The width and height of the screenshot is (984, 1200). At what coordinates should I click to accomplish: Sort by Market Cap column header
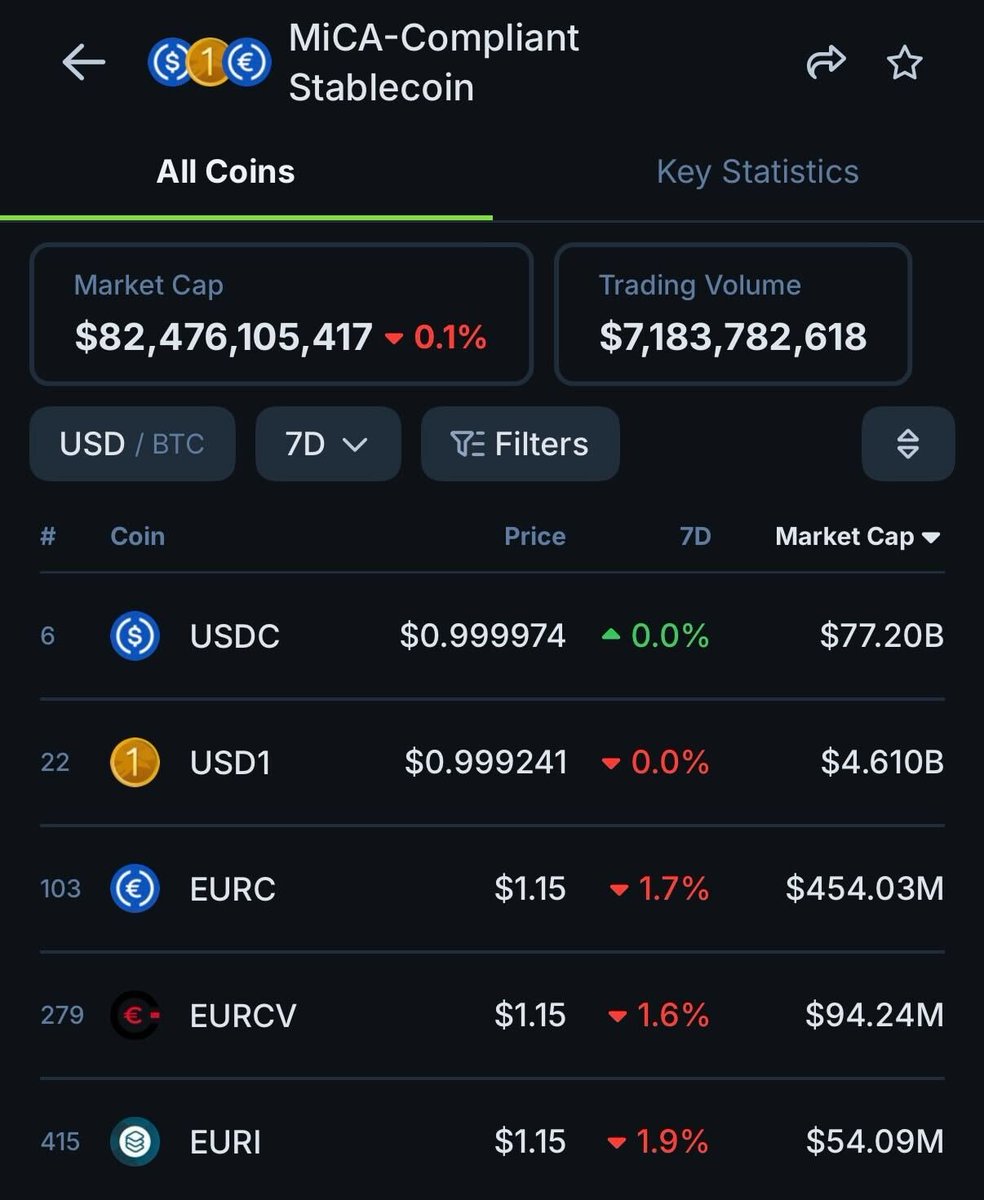pyautogui.click(x=857, y=537)
